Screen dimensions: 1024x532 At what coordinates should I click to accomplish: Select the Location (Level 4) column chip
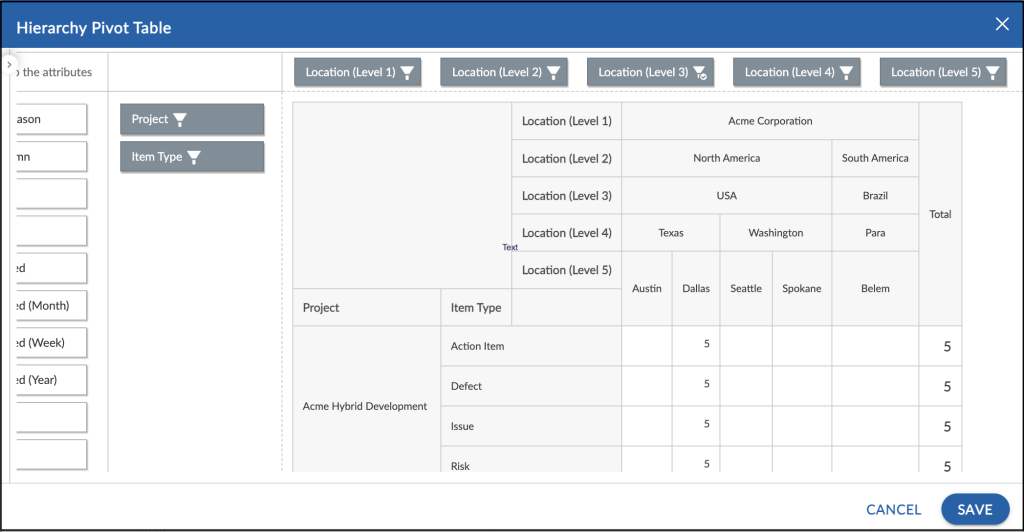[796, 72]
